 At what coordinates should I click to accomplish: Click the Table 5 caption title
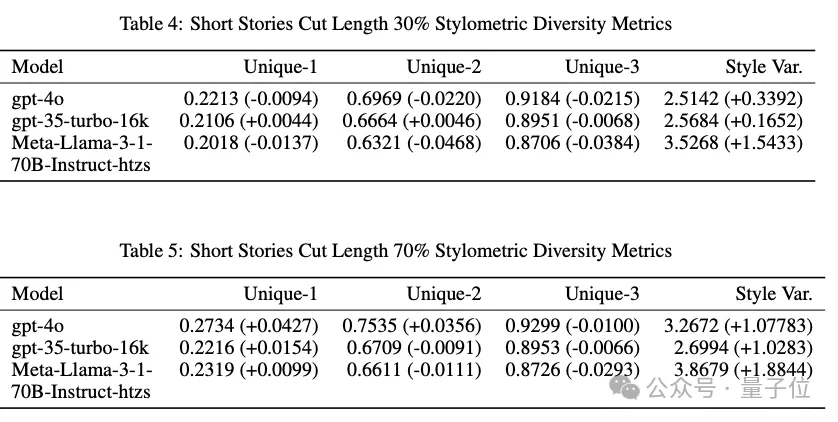(x=396, y=249)
